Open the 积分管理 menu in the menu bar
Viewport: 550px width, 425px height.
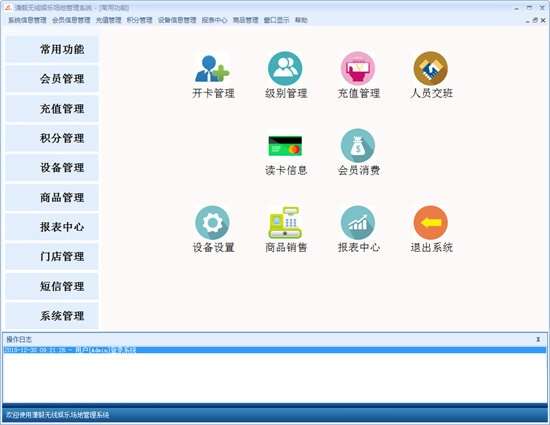point(139,20)
